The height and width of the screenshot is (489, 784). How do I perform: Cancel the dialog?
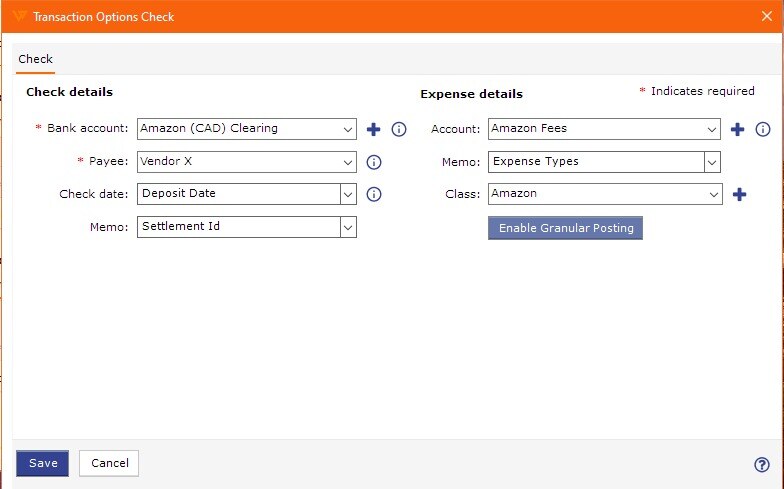pyautogui.click(x=109, y=464)
